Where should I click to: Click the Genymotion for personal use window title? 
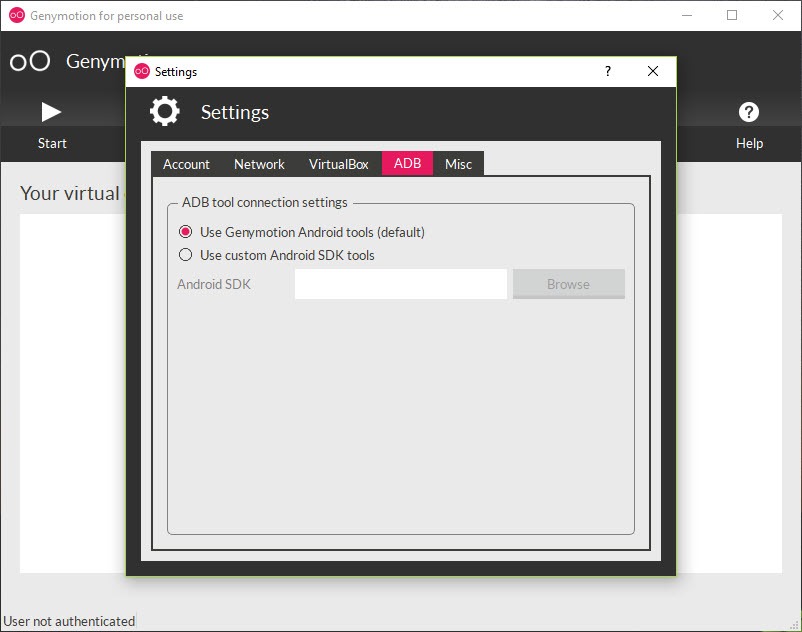[x=106, y=16]
